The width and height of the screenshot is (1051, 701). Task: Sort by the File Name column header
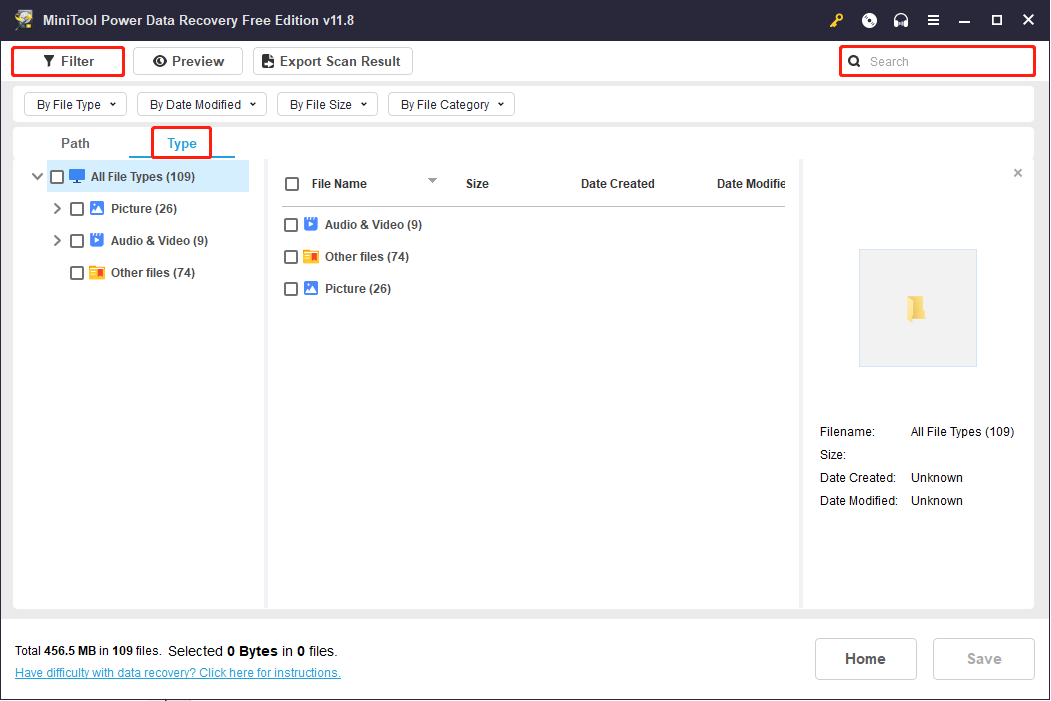coord(339,184)
